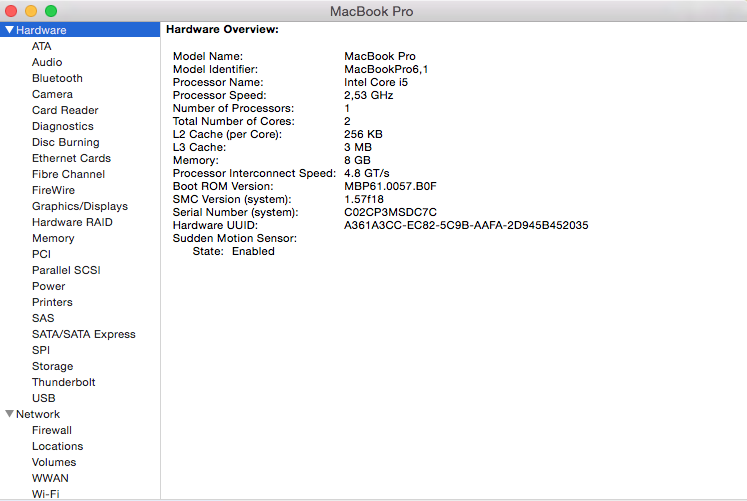Image resolution: width=747 pixels, height=501 pixels.
Task: Select Storage in sidebar
Action: 52,366
